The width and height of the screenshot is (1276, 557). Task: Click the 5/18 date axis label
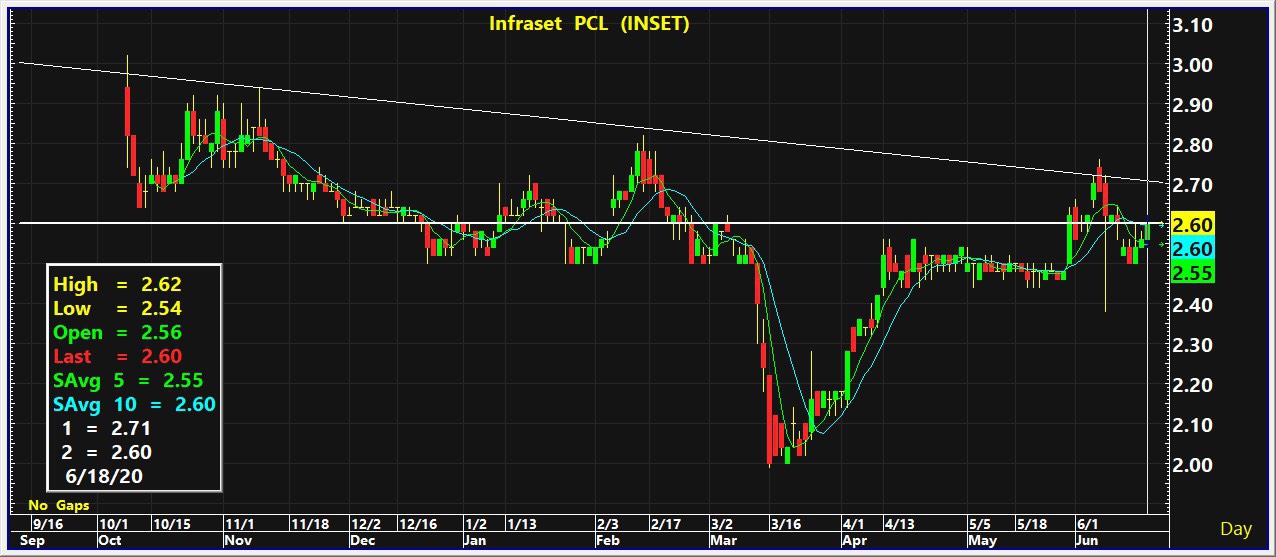pyautogui.click(x=1032, y=524)
